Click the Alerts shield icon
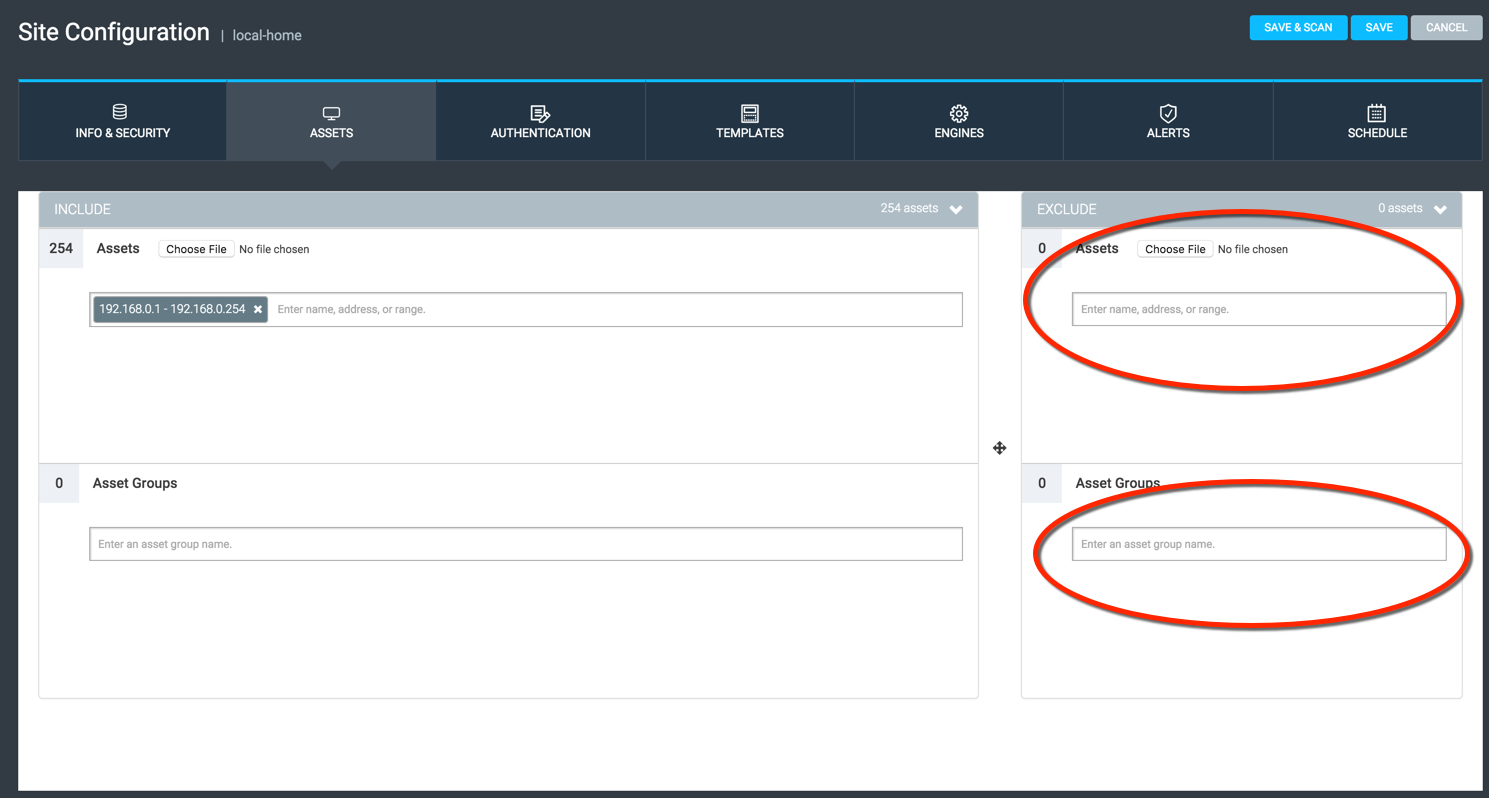The width and height of the screenshot is (1489, 798). coord(1168,113)
